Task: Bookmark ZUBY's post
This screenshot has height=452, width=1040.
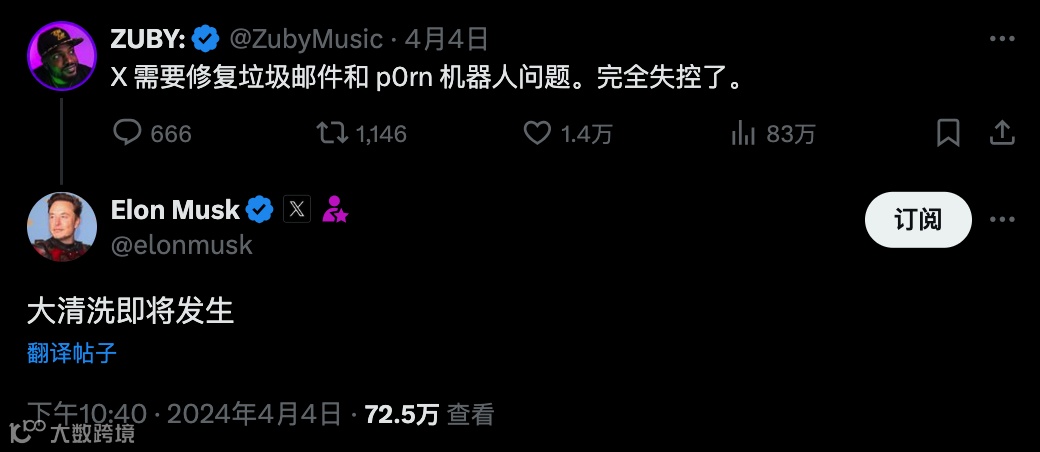Action: tap(948, 133)
